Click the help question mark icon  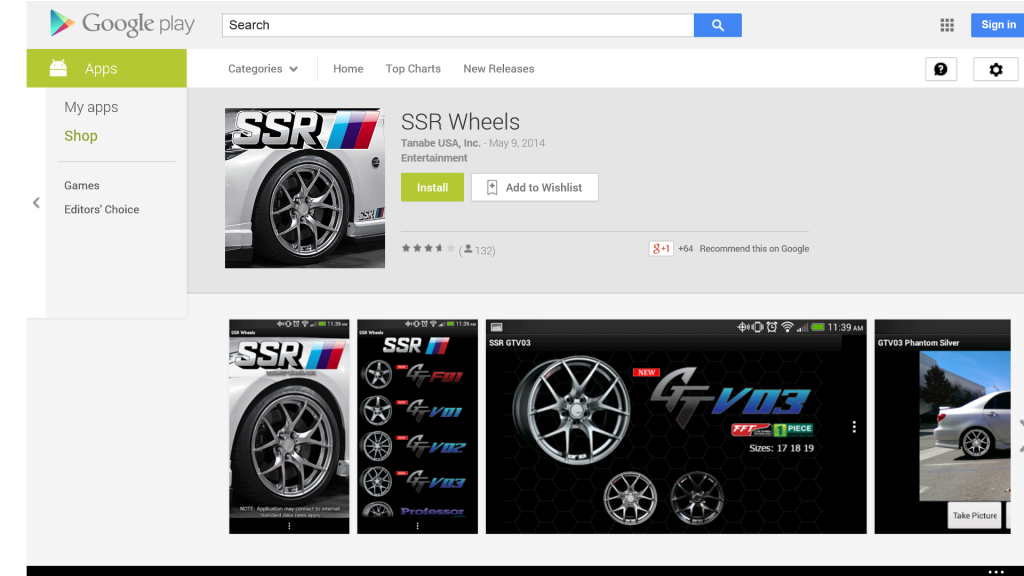tap(940, 69)
